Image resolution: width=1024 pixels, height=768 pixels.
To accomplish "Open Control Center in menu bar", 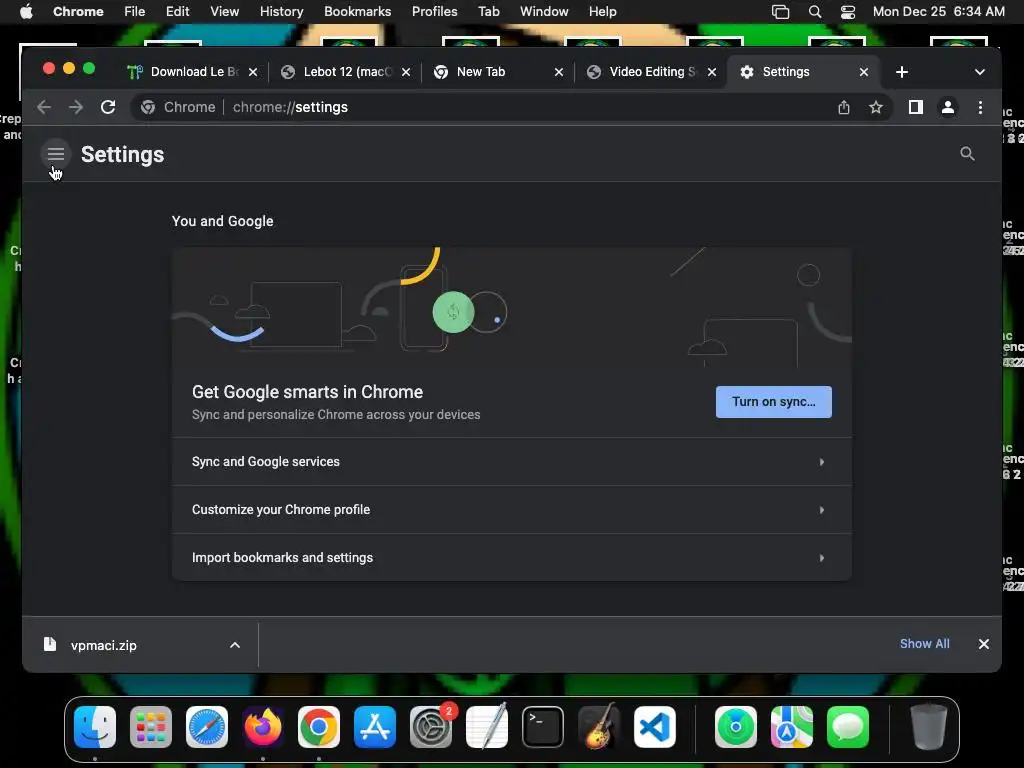I will click(848, 12).
